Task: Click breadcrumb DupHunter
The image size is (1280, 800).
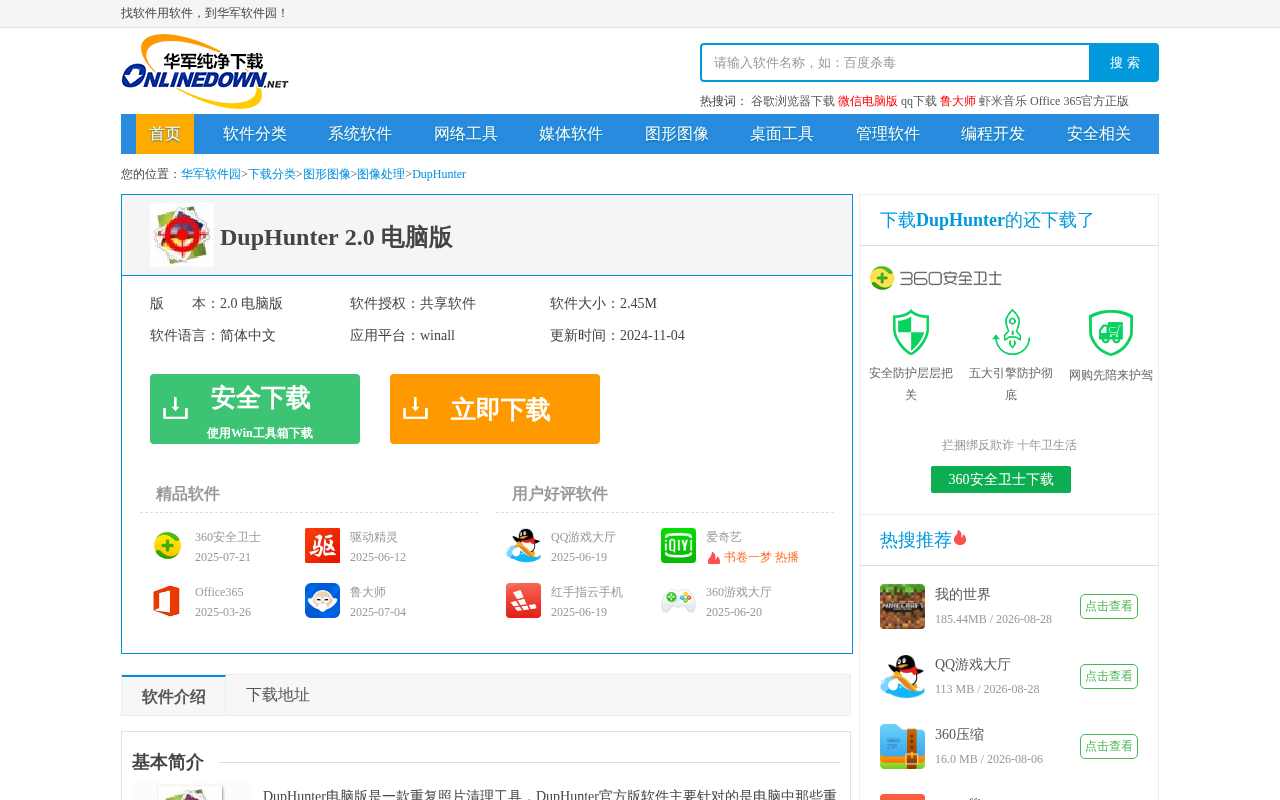Action: coord(439,174)
